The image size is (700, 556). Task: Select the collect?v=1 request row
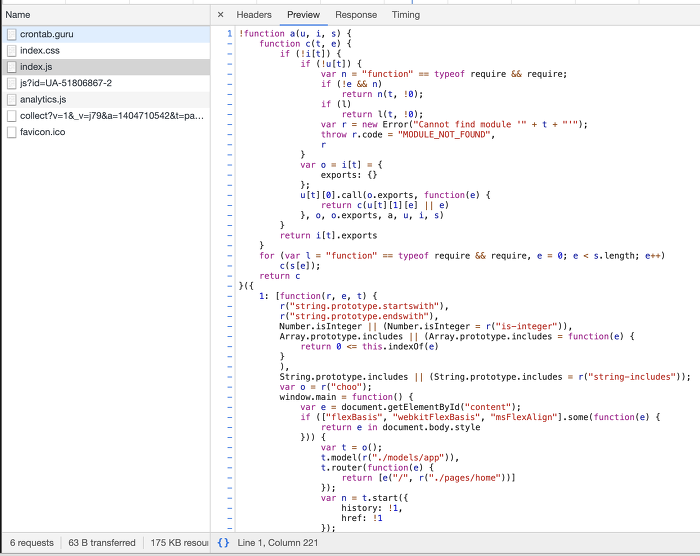pos(106,116)
